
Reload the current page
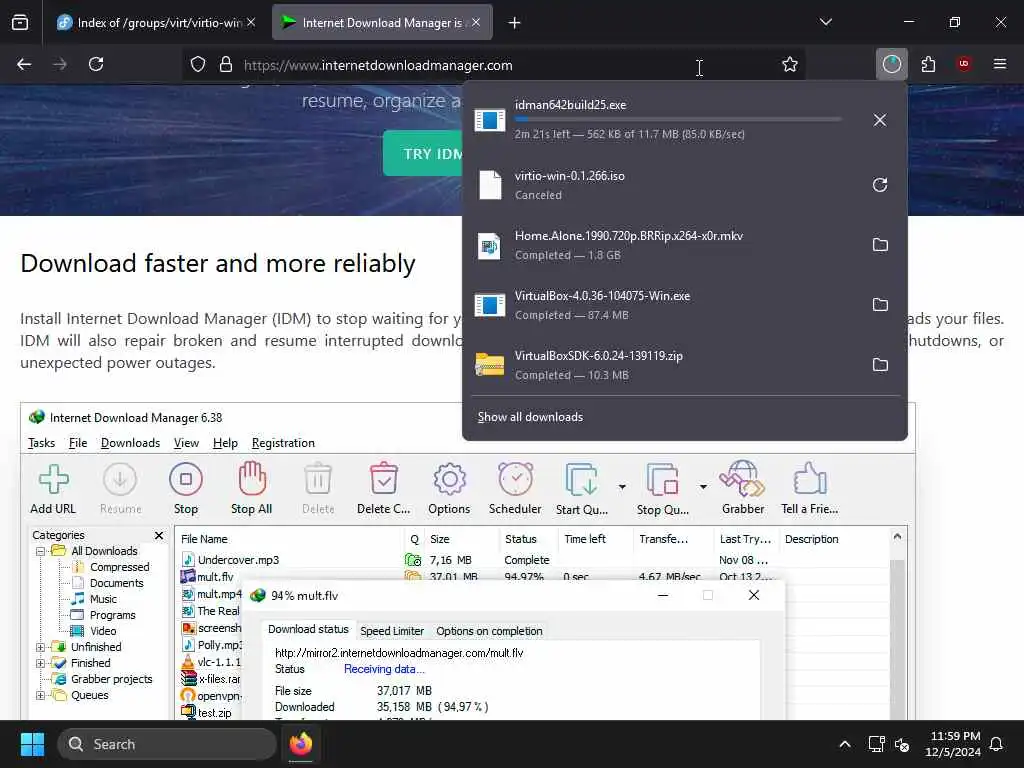point(96,64)
